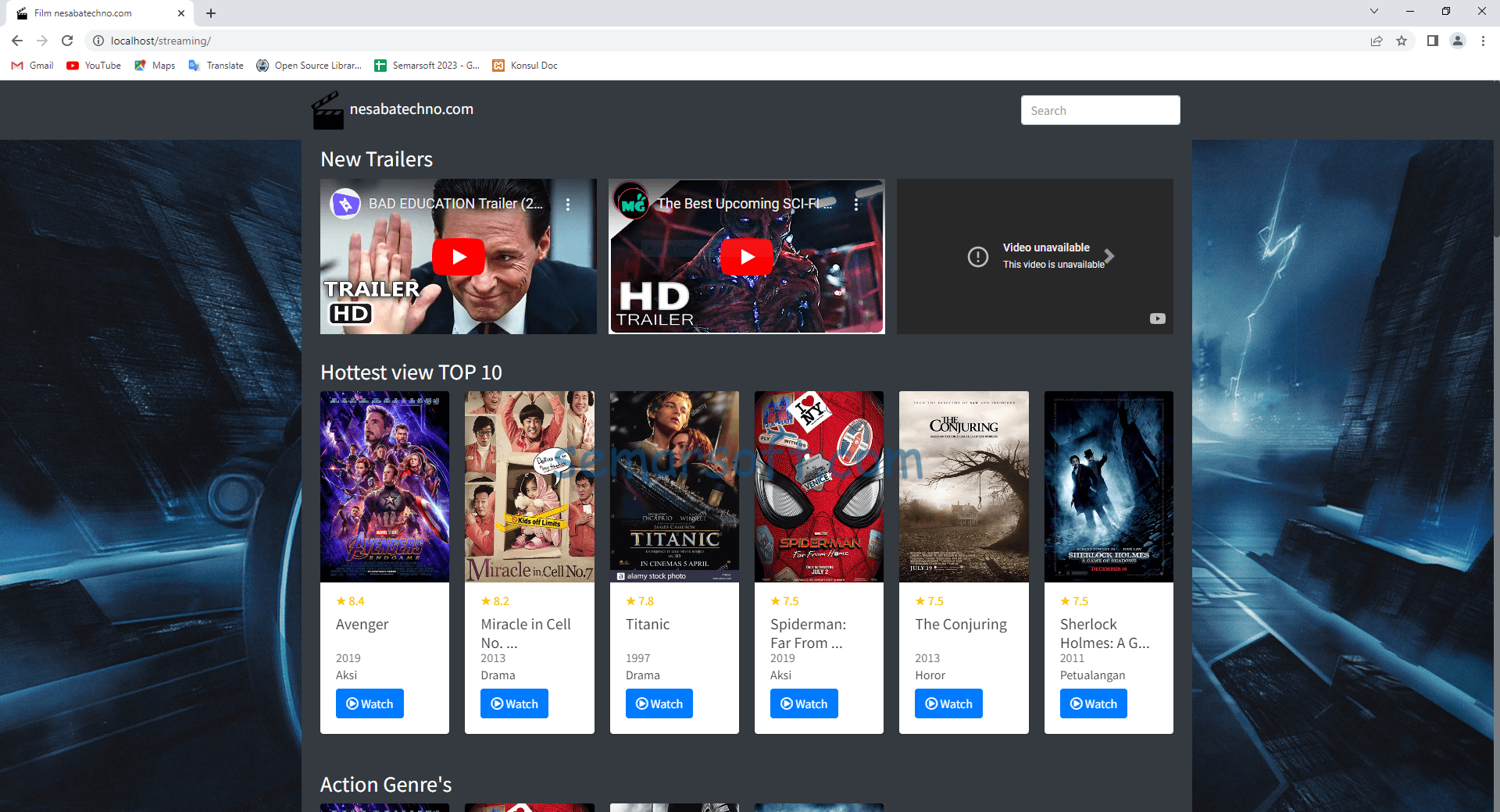
Task: Expand the browser tab search dropdown
Action: pos(1373,12)
